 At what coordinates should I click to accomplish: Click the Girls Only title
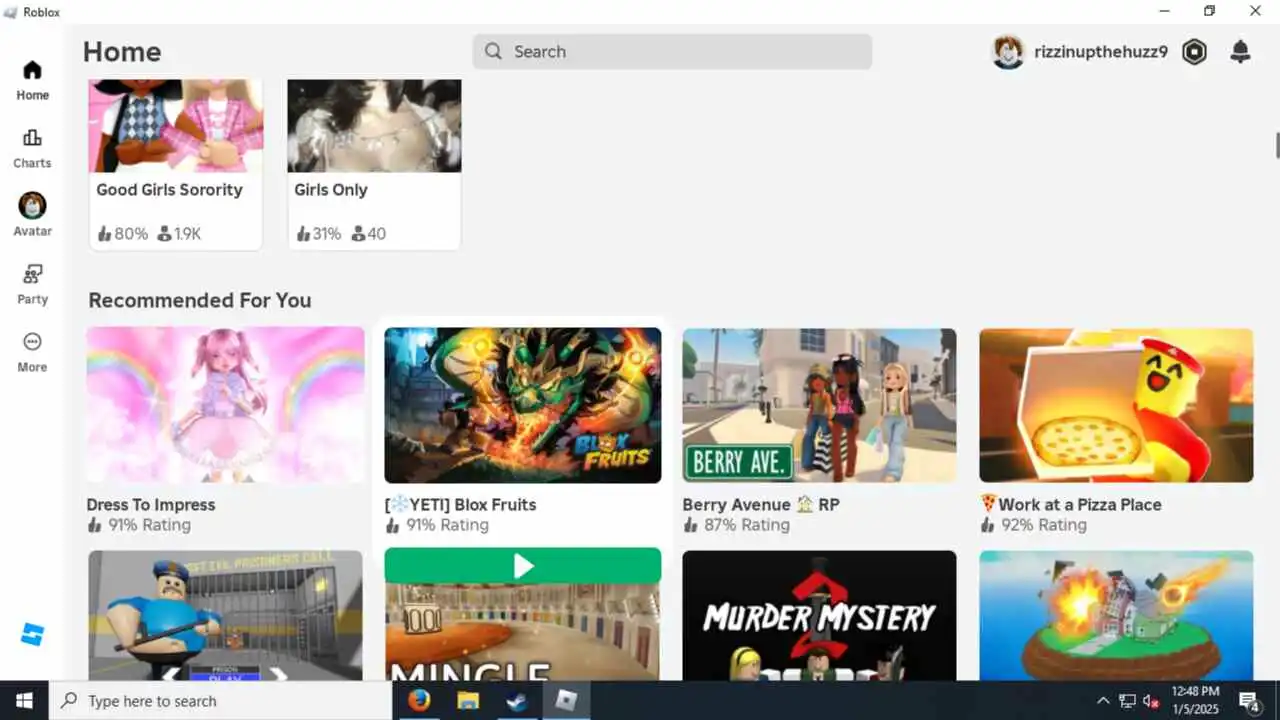(x=331, y=190)
